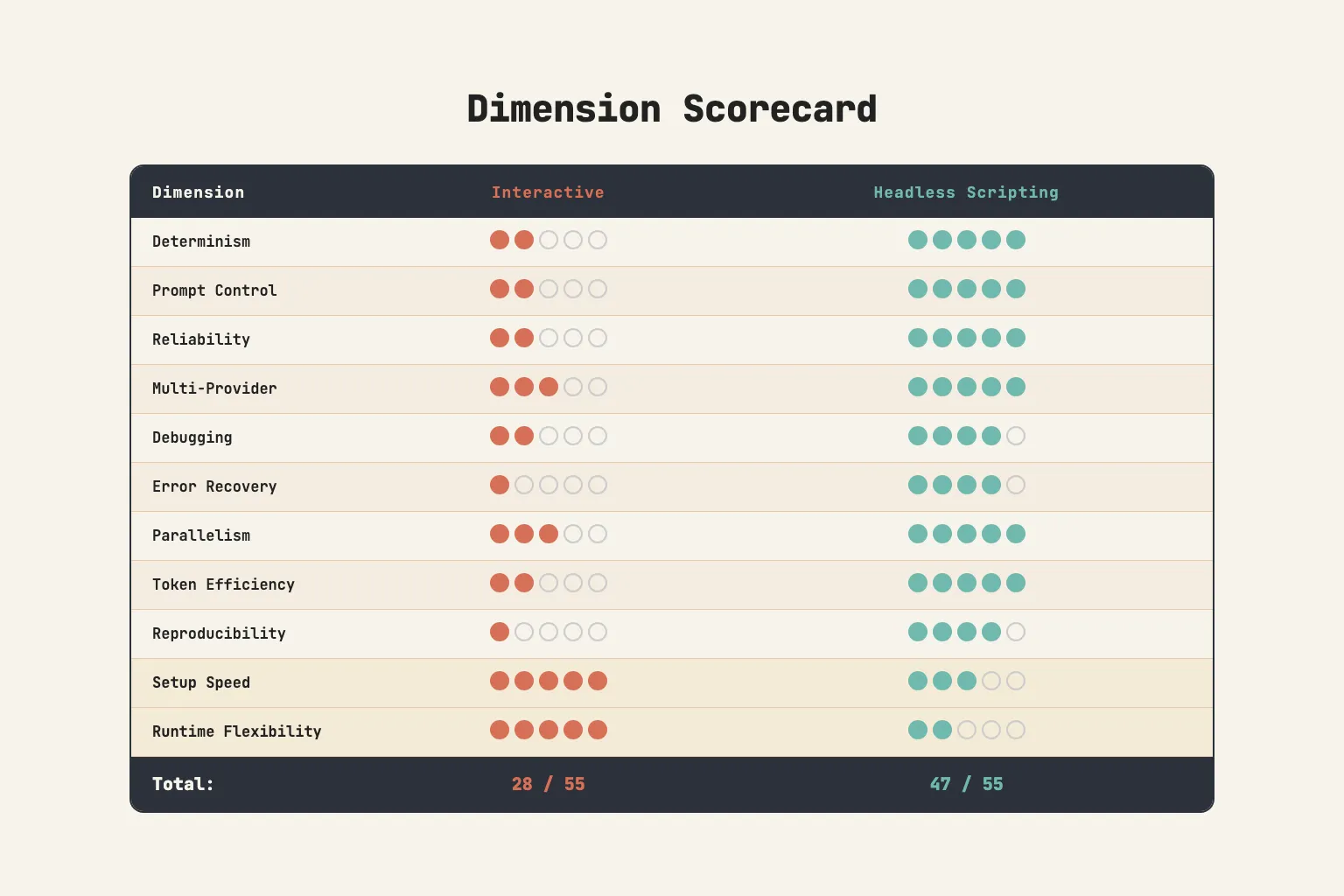Image resolution: width=1344 pixels, height=896 pixels.
Task: Click the 47 / 55 Headless total
Action: [x=966, y=784]
